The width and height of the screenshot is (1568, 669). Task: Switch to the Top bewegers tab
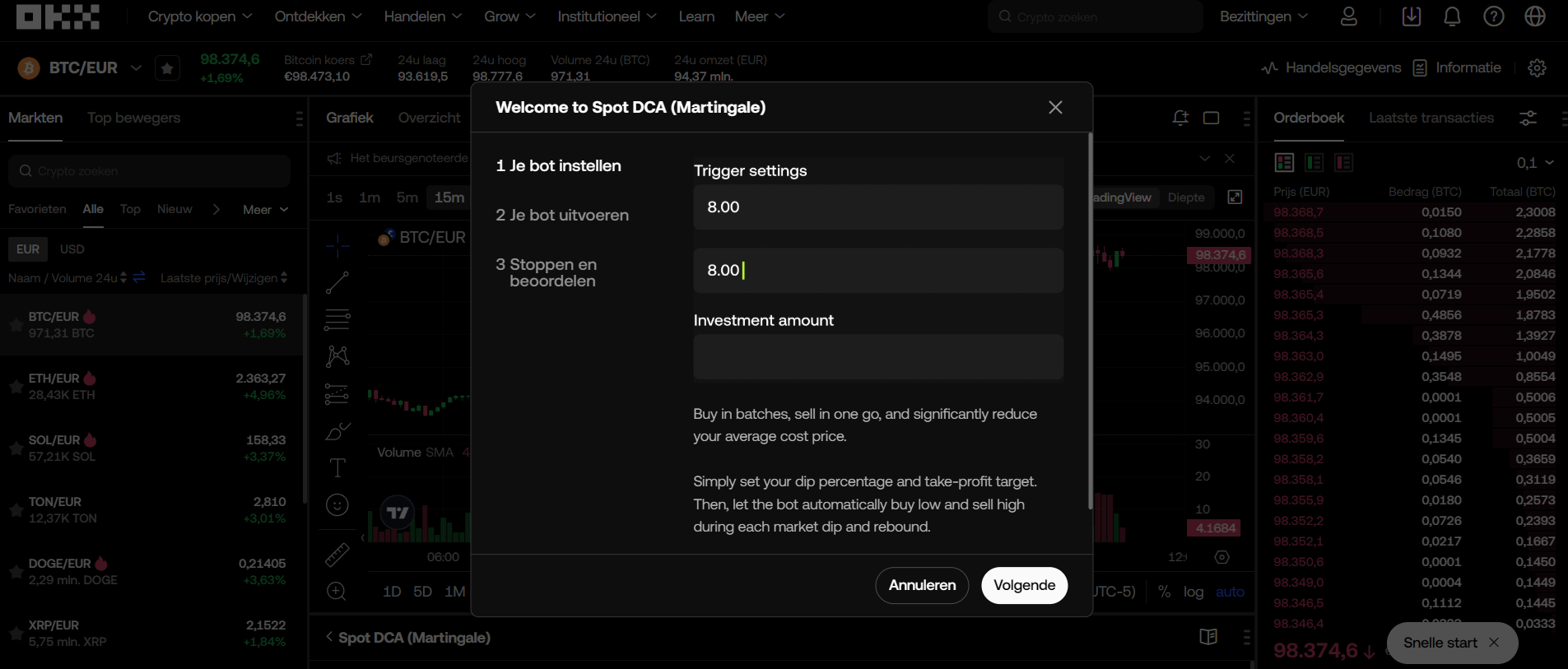[133, 118]
